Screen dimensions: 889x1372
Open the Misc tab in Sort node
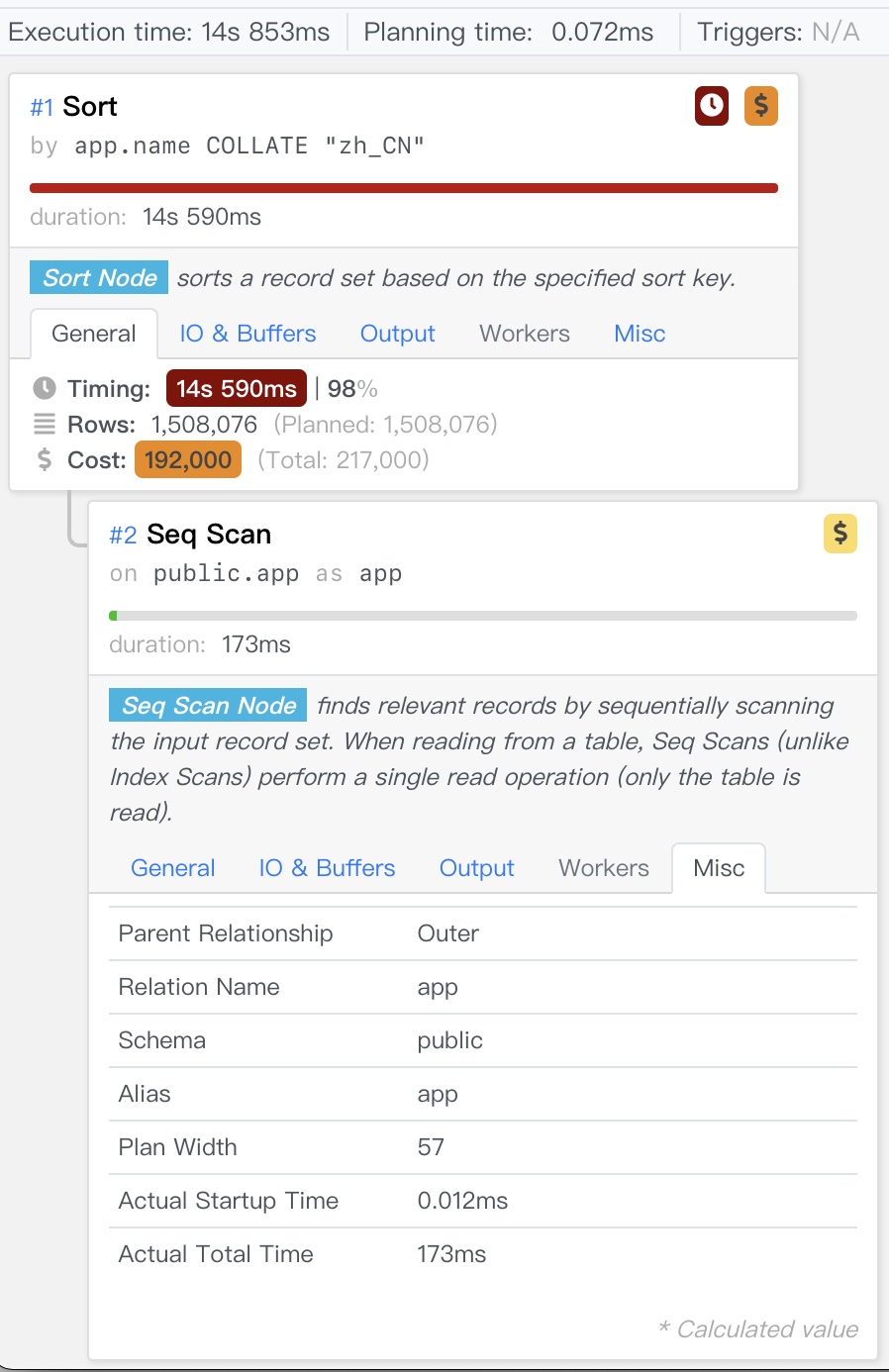[640, 334]
